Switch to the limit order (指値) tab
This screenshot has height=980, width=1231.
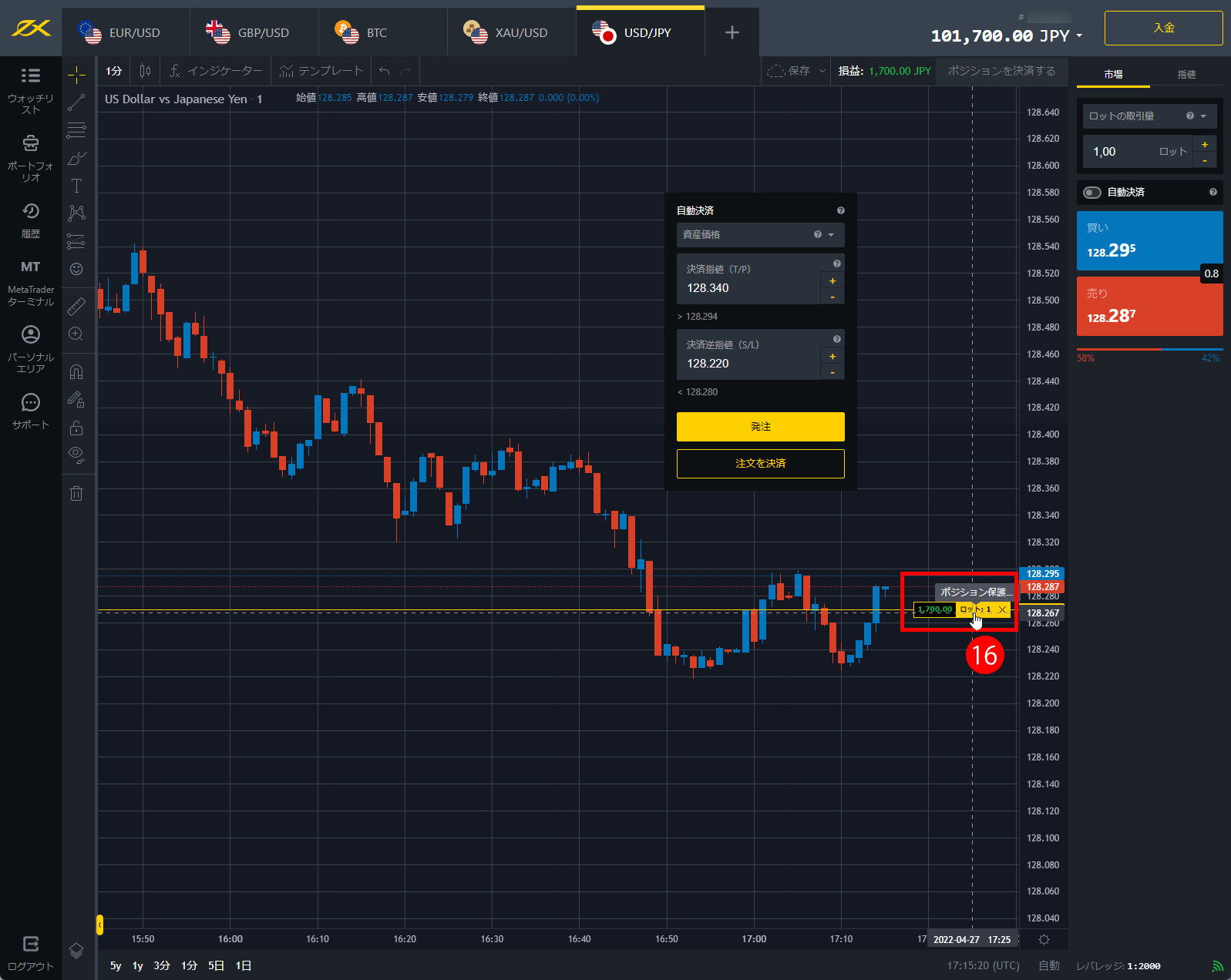coord(1186,75)
